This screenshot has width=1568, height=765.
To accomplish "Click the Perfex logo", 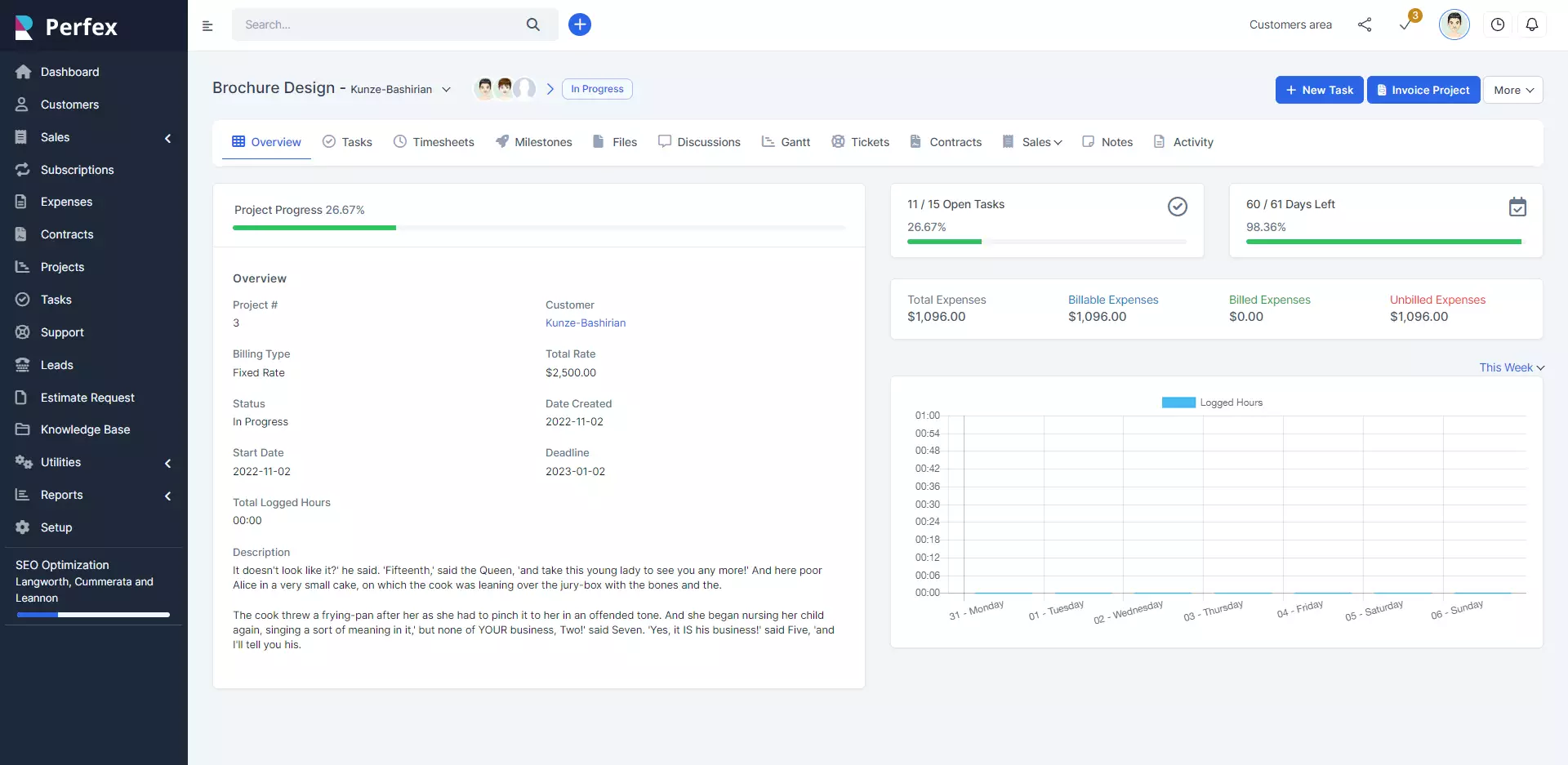I will pos(67,27).
